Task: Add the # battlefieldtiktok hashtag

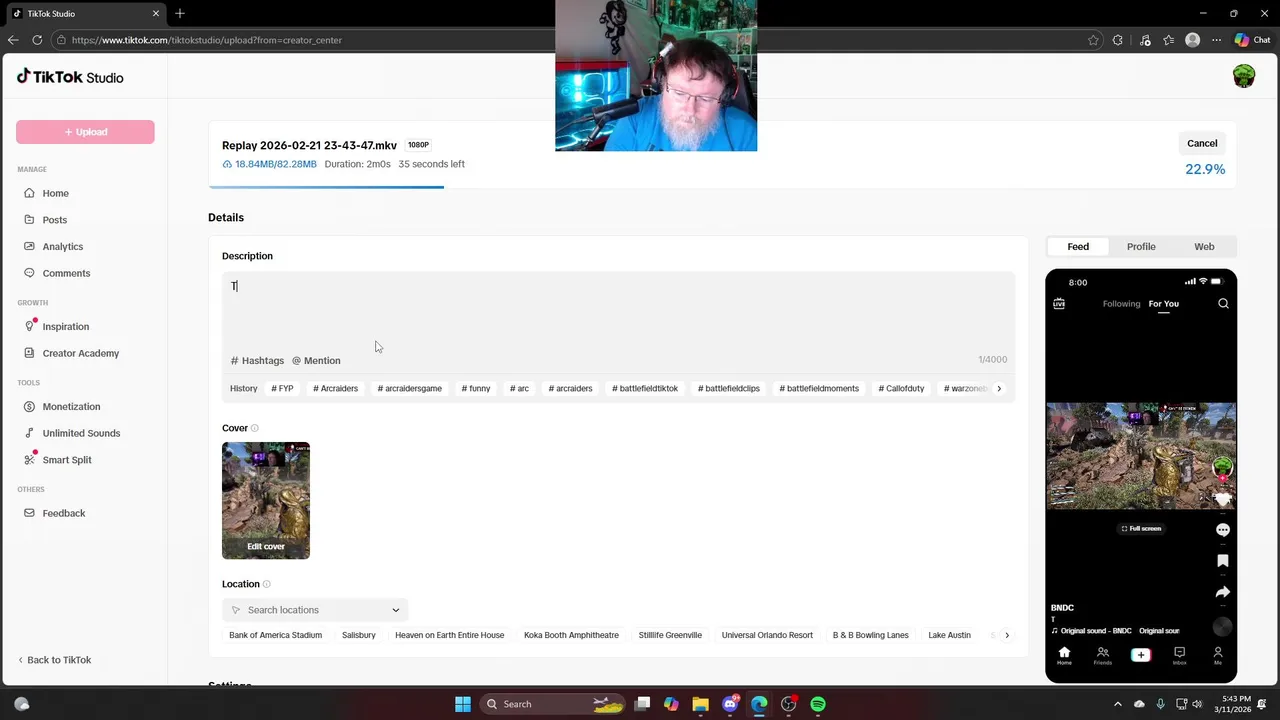Action: coord(645,388)
